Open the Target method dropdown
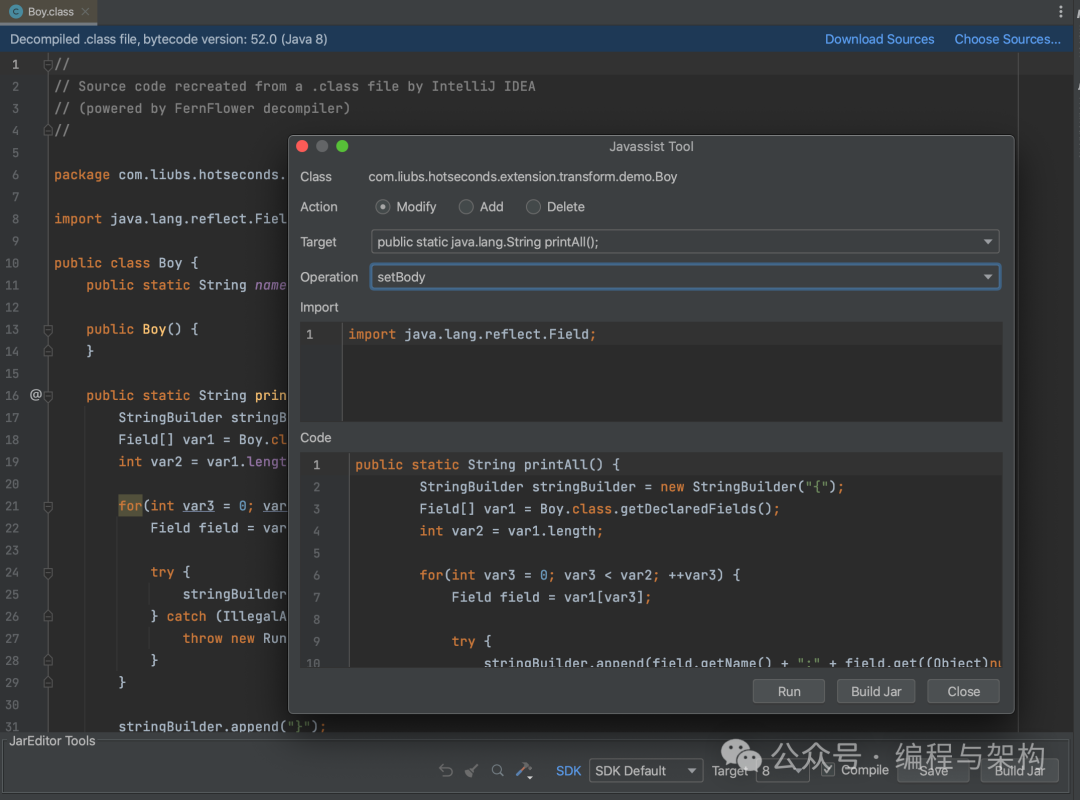 click(x=684, y=242)
